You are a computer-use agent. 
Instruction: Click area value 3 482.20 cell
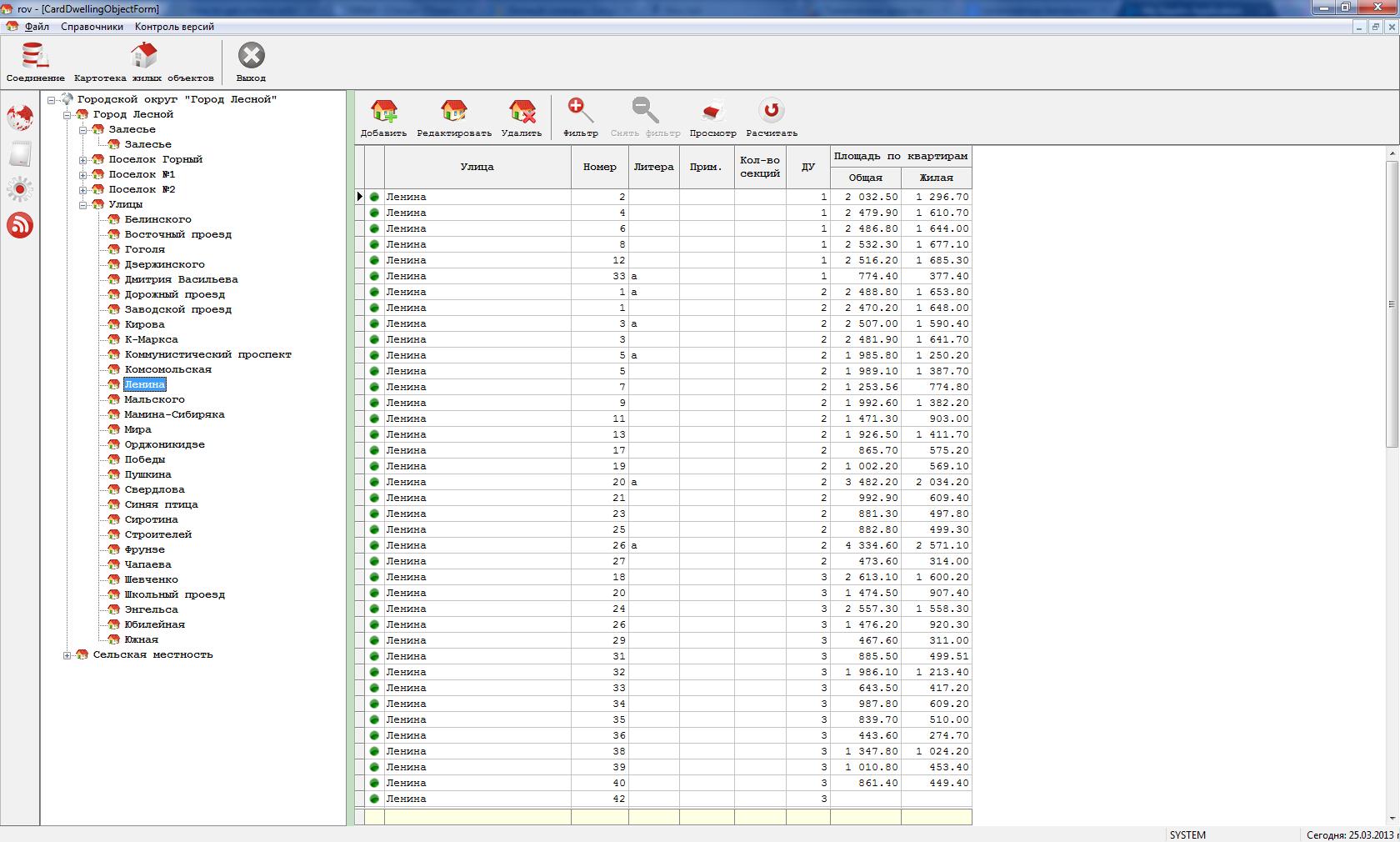coord(866,482)
